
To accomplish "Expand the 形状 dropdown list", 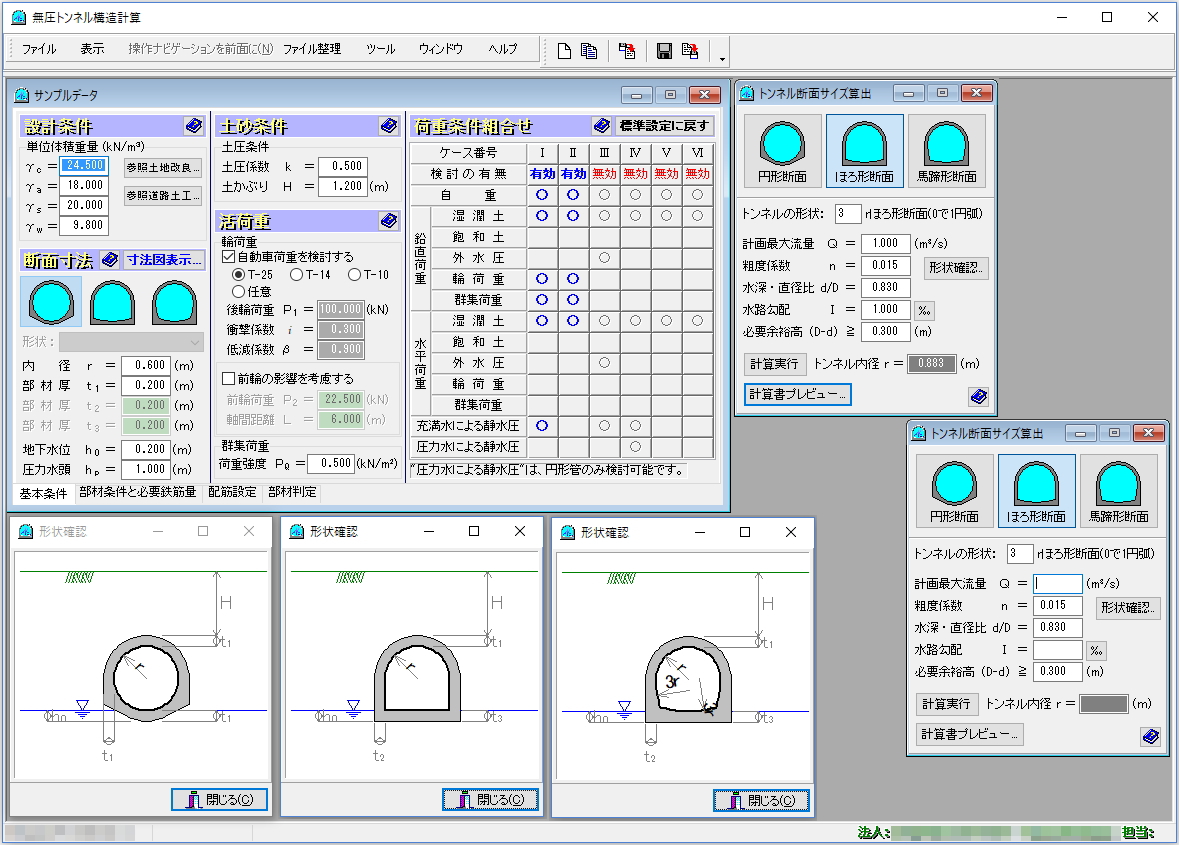I will [132, 342].
